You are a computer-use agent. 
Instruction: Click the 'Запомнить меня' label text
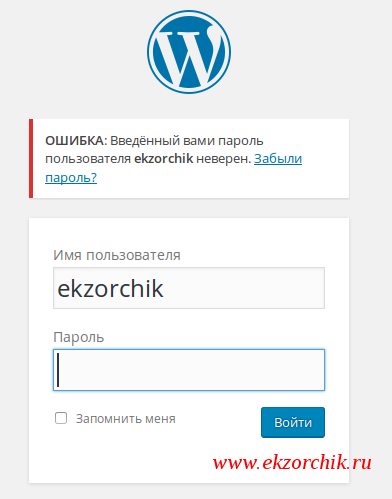pyautogui.click(x=125, y=419)
